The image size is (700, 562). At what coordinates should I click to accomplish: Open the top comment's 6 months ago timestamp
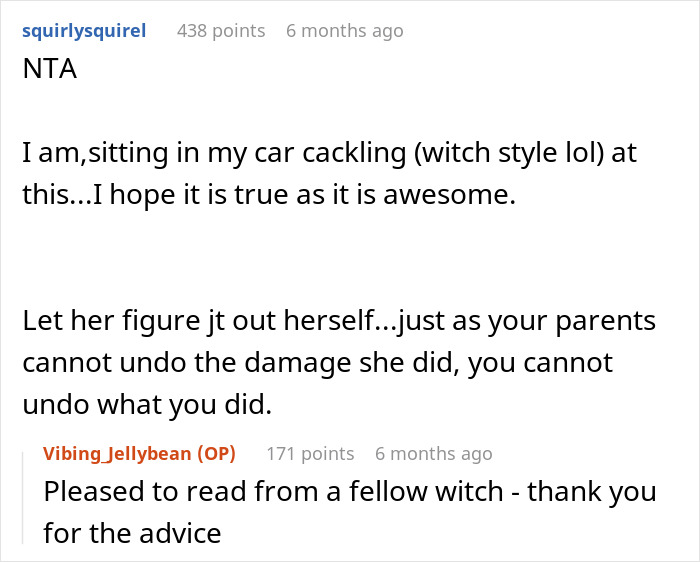(x=345, y=31)
